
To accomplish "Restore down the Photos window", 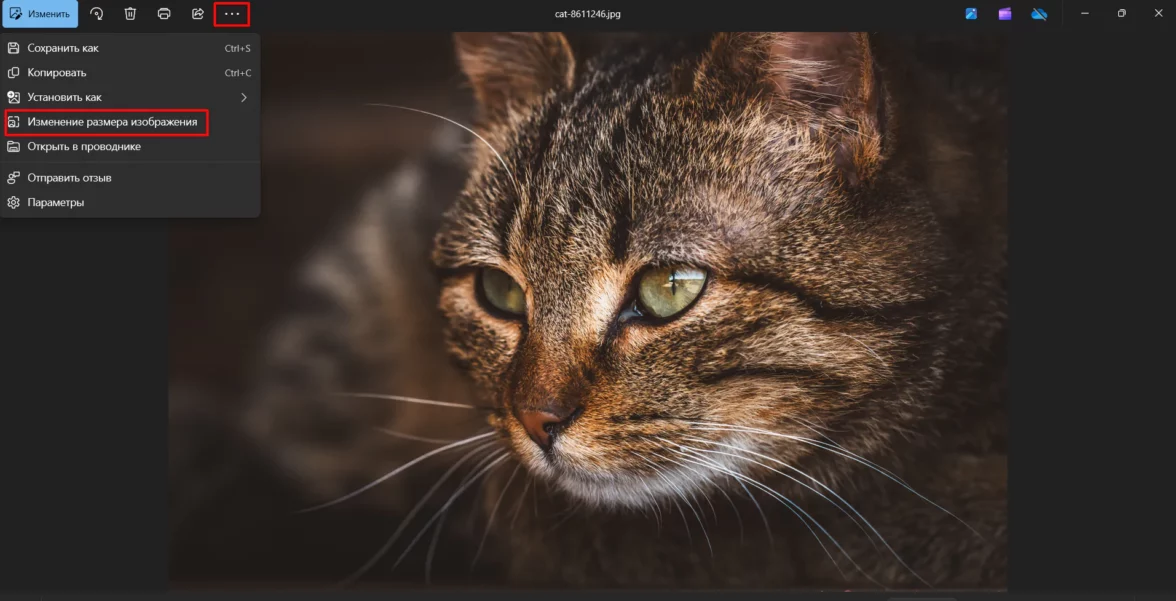I will tap(1121, 14).
